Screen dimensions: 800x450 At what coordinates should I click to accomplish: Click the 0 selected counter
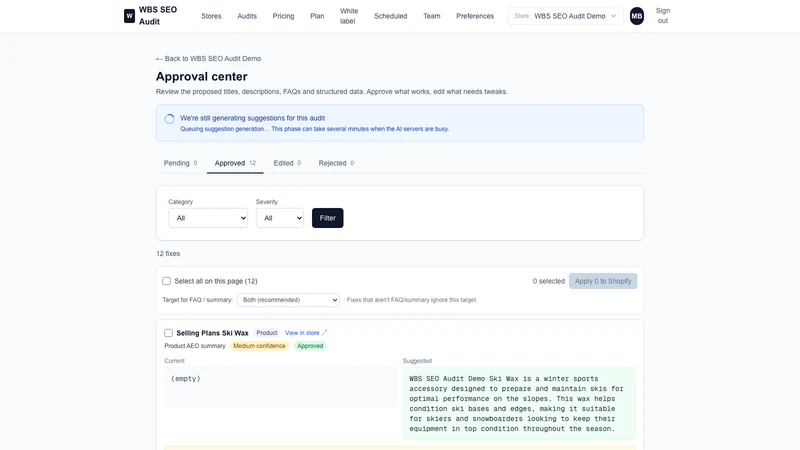pyautogui.click(x=549, y=281)
